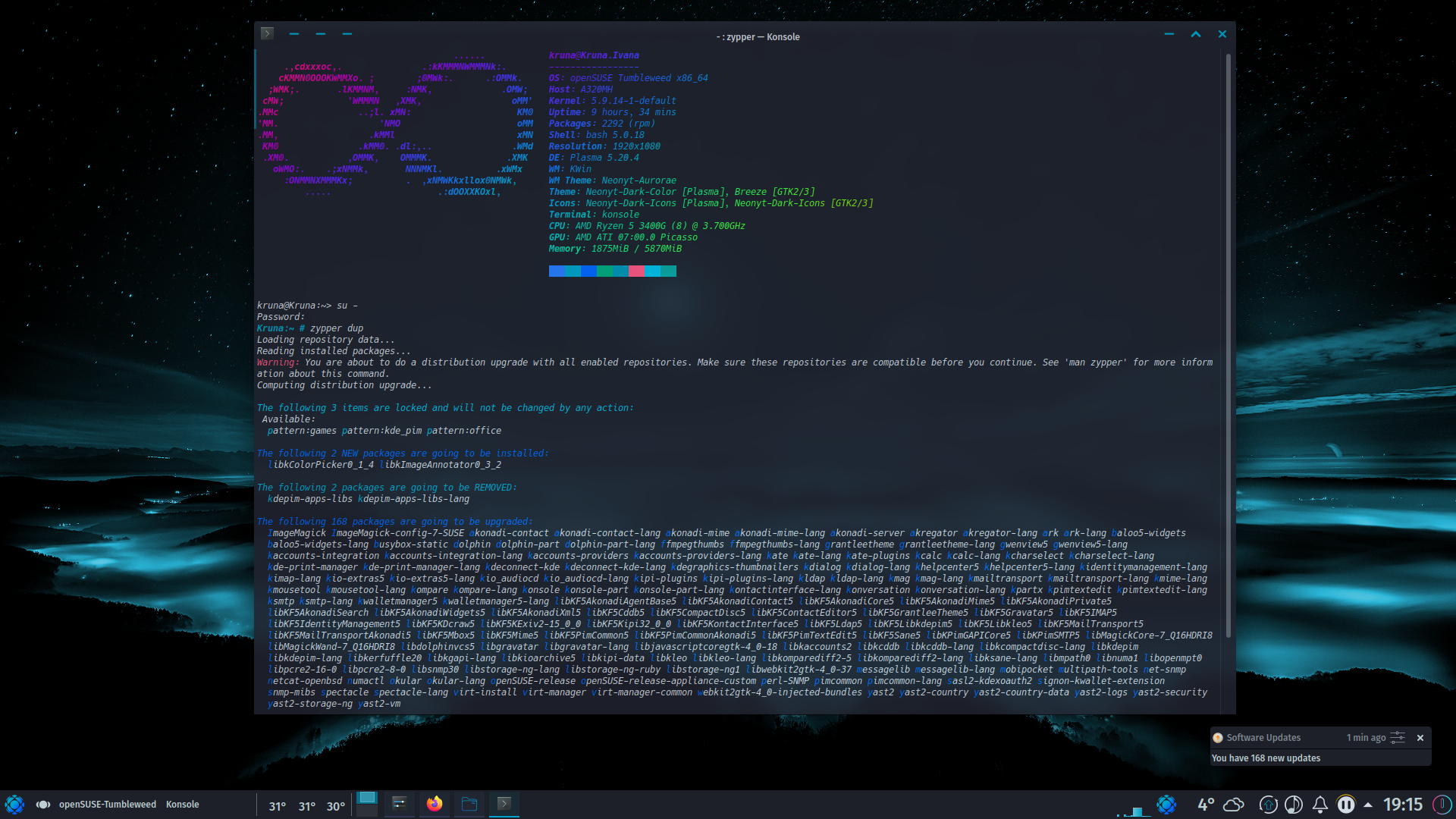Launch Firefox from the taskbar

[x=435, y=804]
